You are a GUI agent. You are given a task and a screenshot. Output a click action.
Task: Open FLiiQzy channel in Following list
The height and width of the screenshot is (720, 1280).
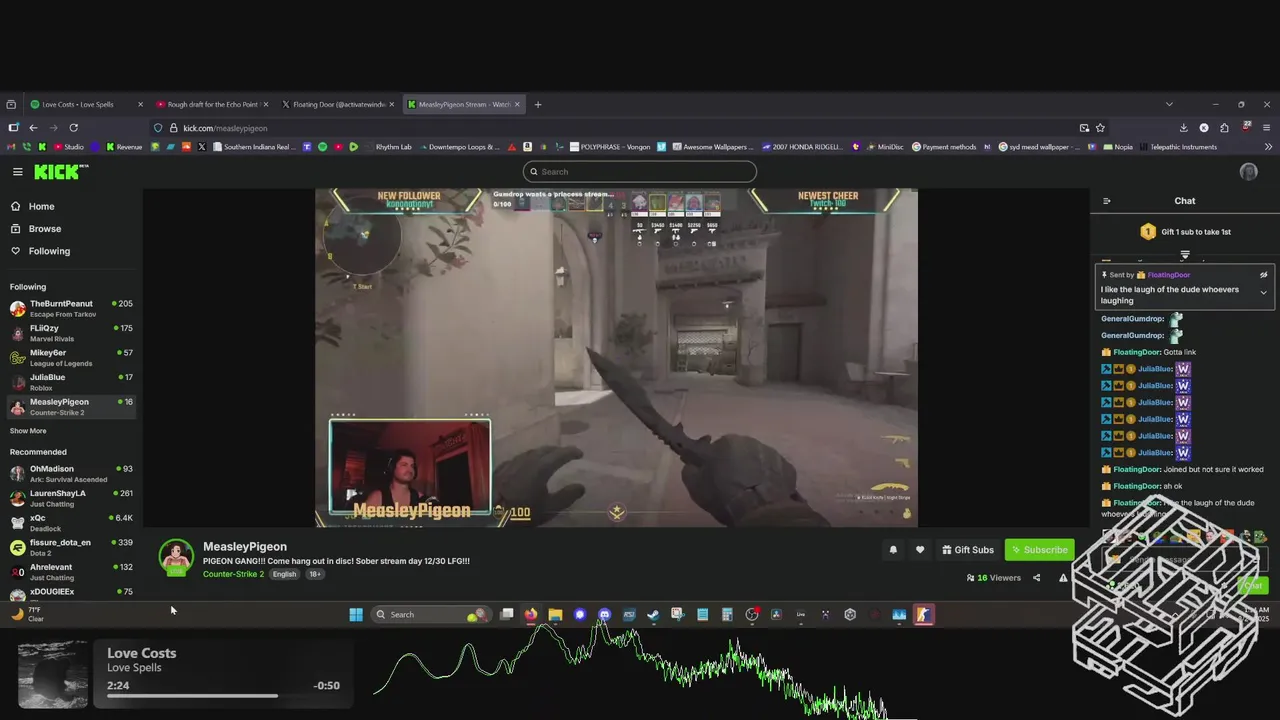pyautogui.click(x=71, y=333)
